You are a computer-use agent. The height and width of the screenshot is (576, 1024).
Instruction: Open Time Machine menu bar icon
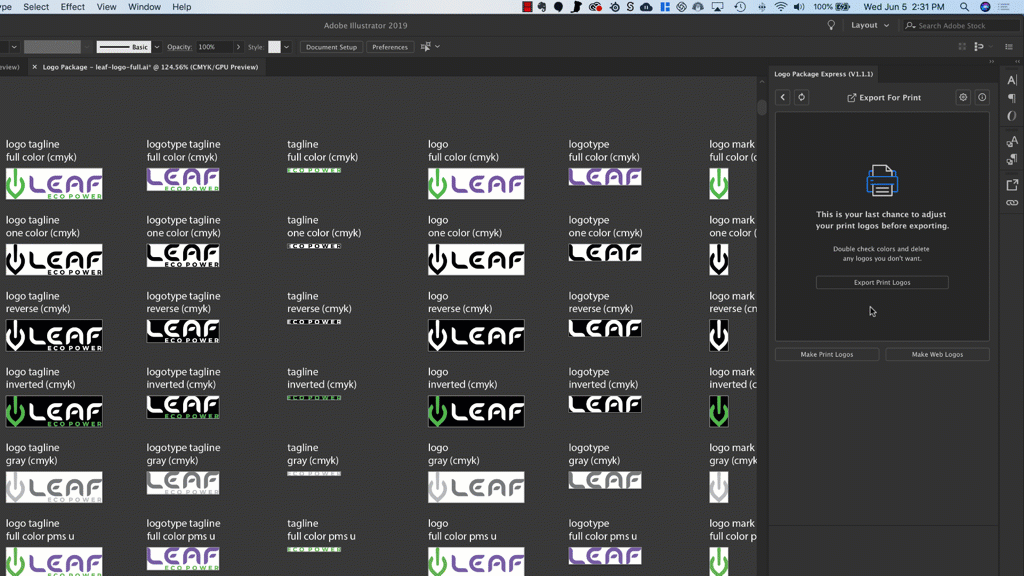pyautogui.click(x=740, y=7)
